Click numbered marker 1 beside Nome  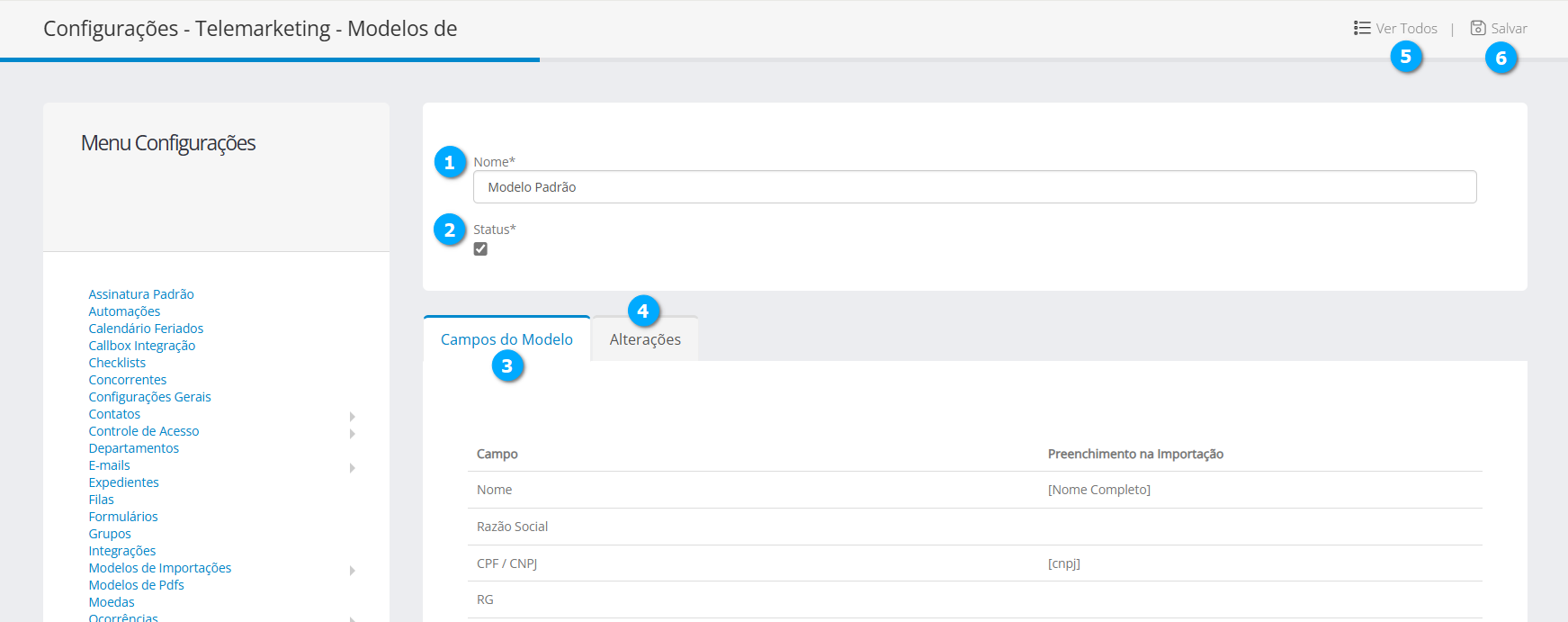pyautogui.click(x=450, y=163)
